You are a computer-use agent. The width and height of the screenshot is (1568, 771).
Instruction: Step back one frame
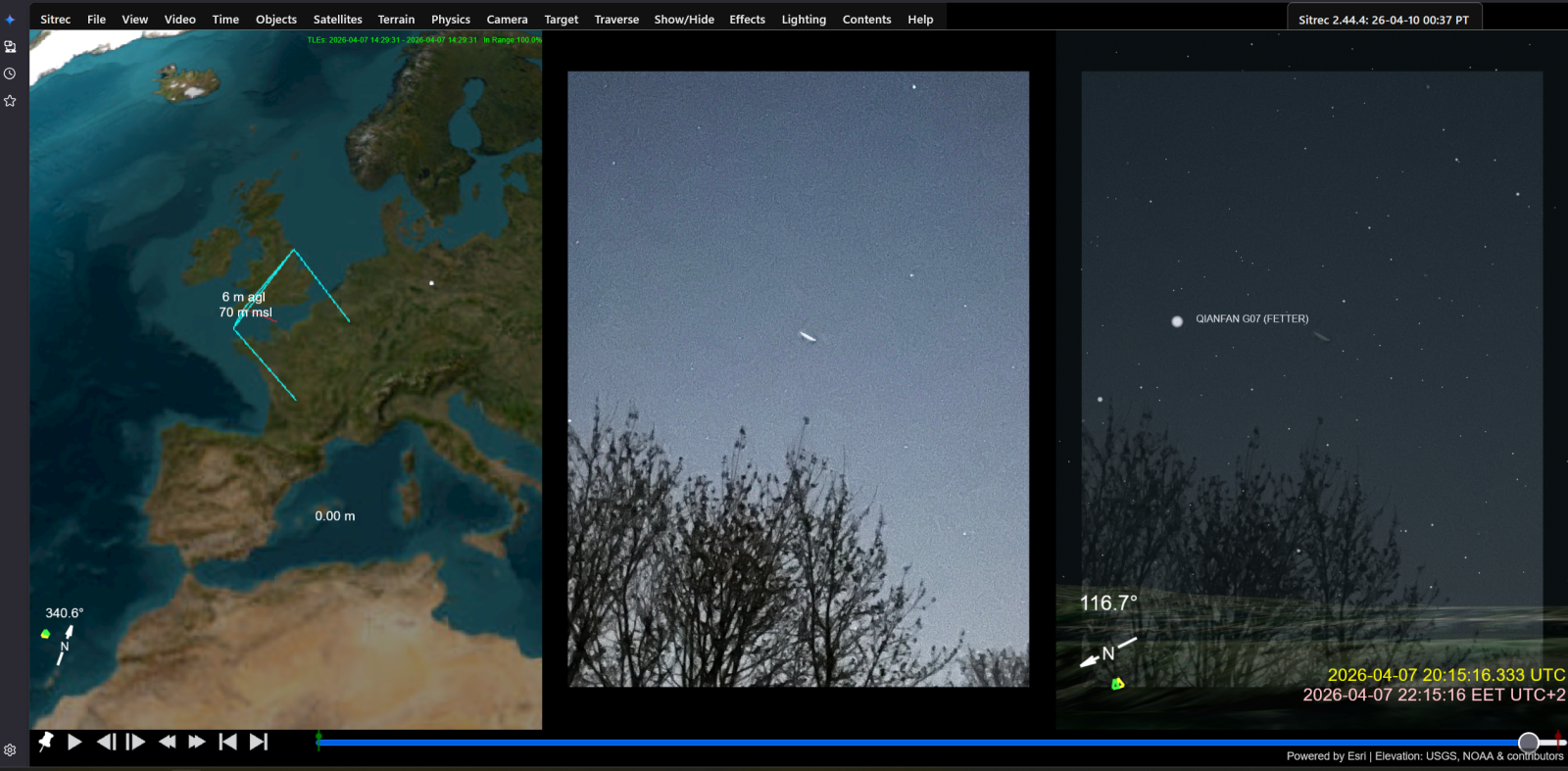click(x=106, y=742)
